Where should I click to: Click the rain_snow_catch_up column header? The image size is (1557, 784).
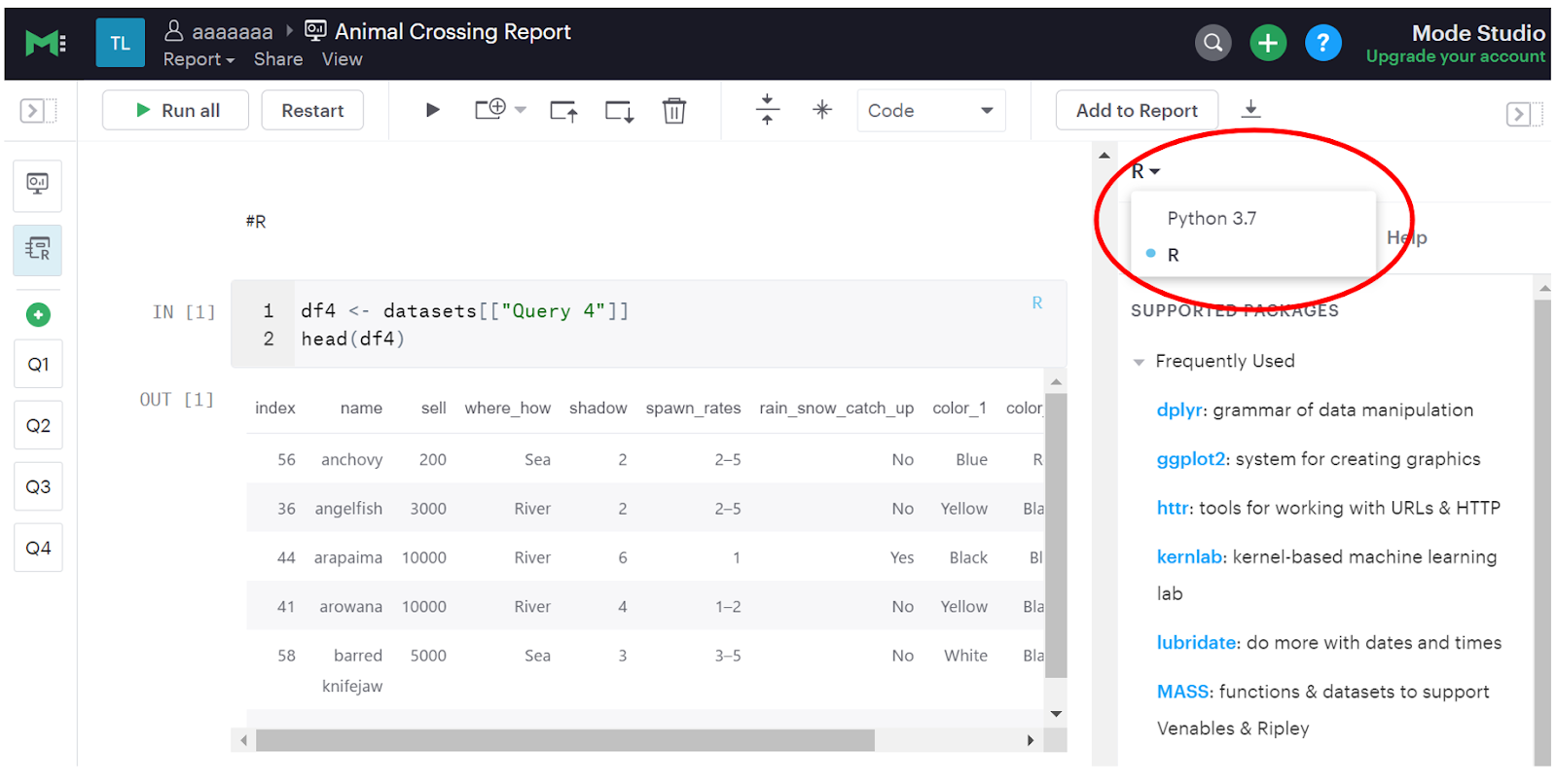836,408
